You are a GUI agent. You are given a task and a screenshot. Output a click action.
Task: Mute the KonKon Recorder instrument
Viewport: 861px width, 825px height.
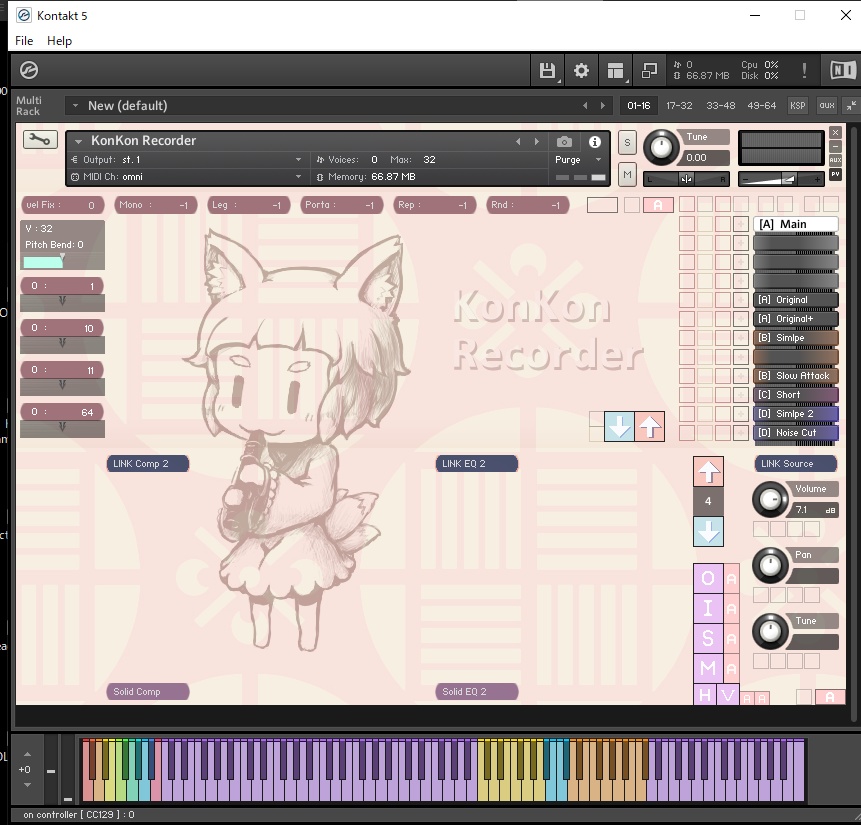[627, 174]
